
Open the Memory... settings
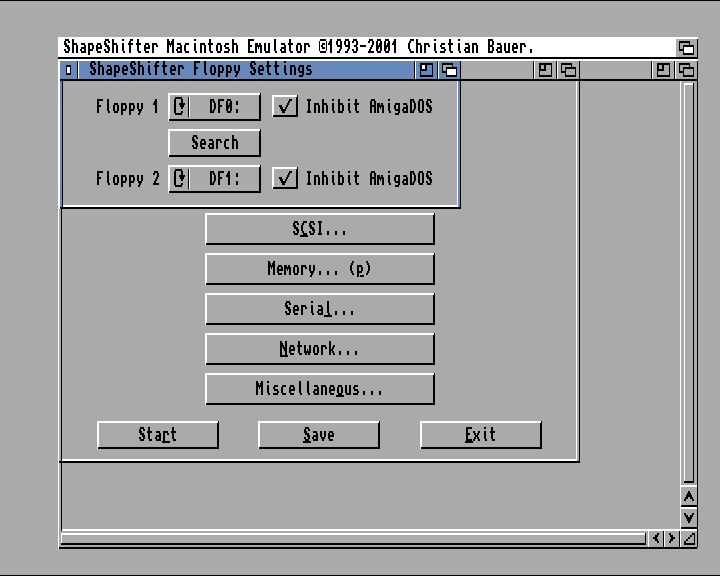click(320, 269)
